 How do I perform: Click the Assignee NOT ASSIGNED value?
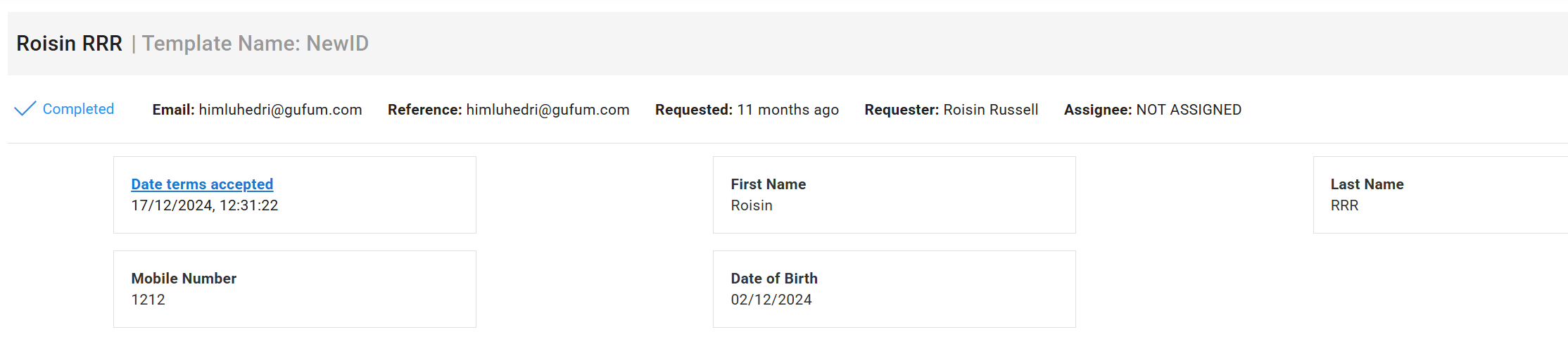[x=1189, y=110]
